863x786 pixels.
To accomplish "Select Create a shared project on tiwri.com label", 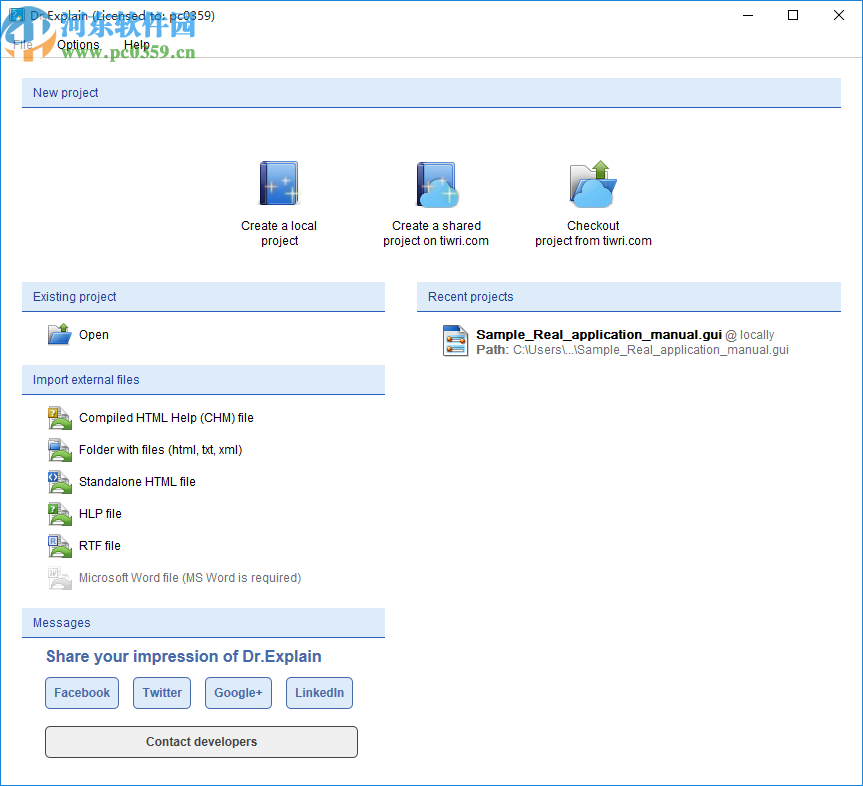I will (436, 233).
